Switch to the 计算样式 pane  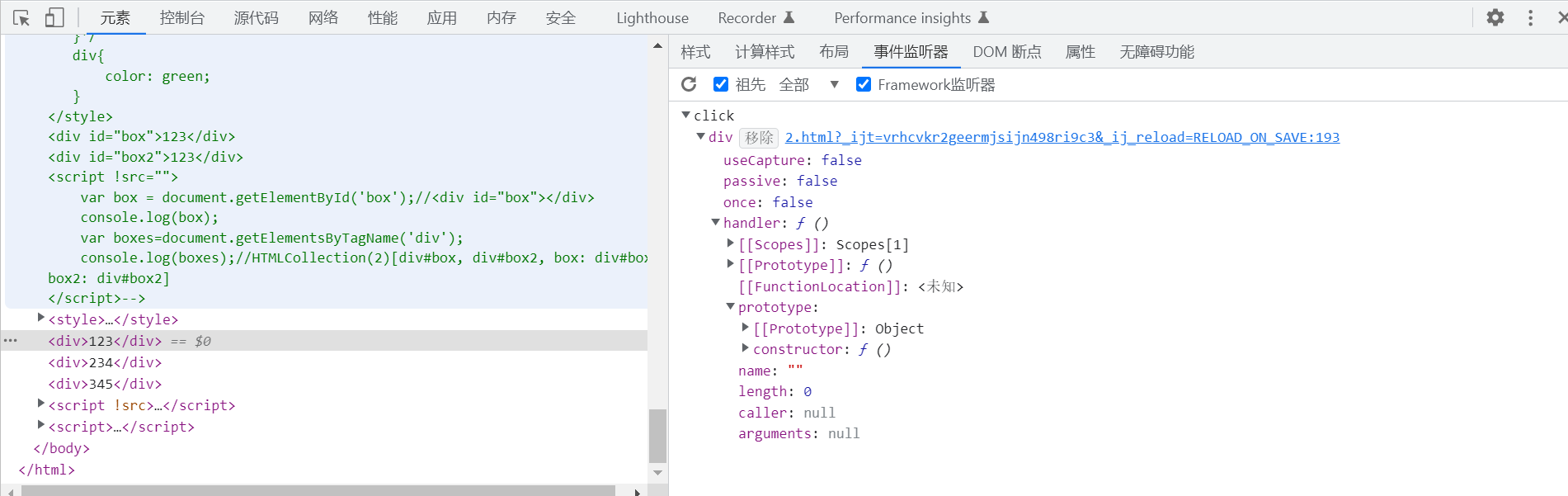tap(765, 52)
